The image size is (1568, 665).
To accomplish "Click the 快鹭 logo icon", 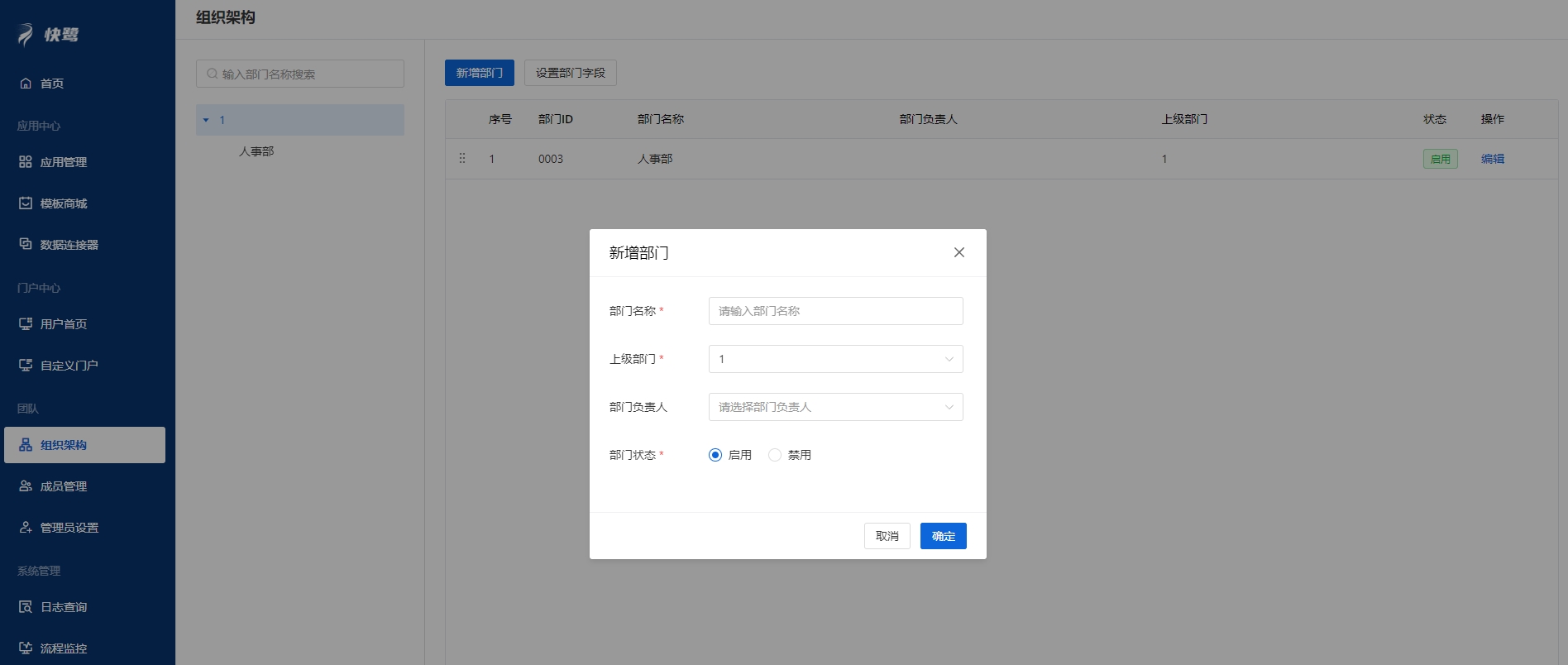I will point(26,35).
